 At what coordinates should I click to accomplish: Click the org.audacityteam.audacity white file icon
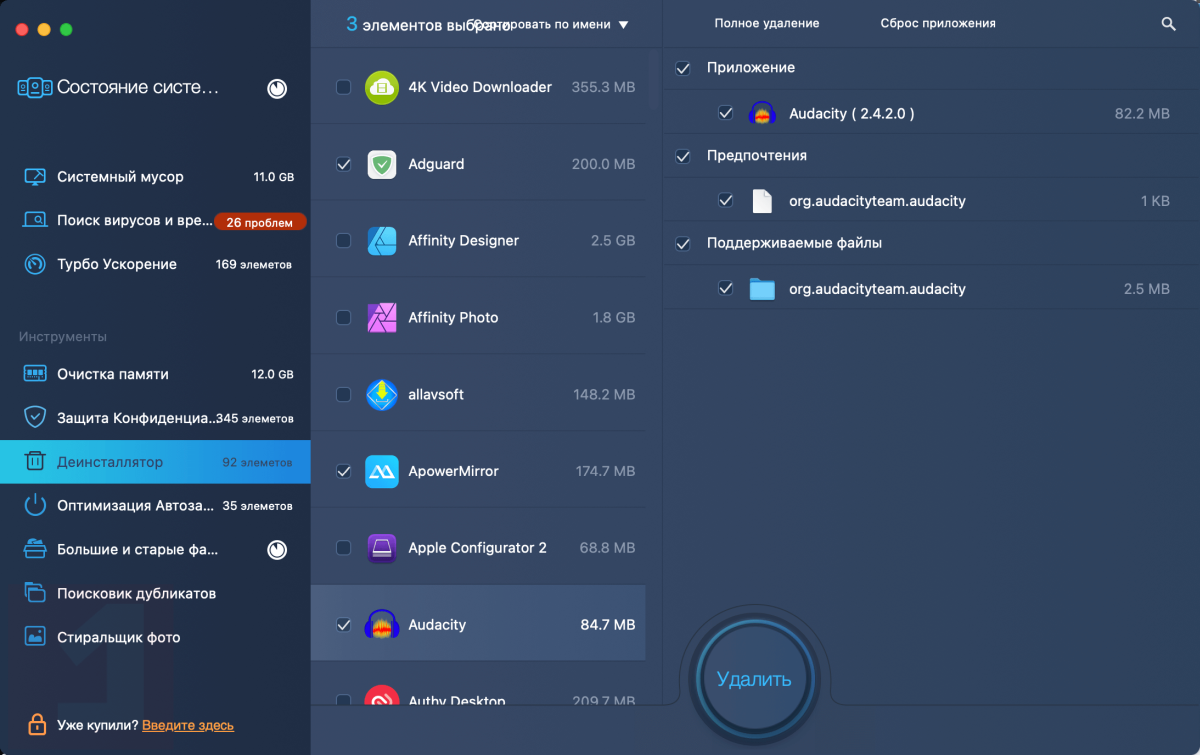pos(762,201)
